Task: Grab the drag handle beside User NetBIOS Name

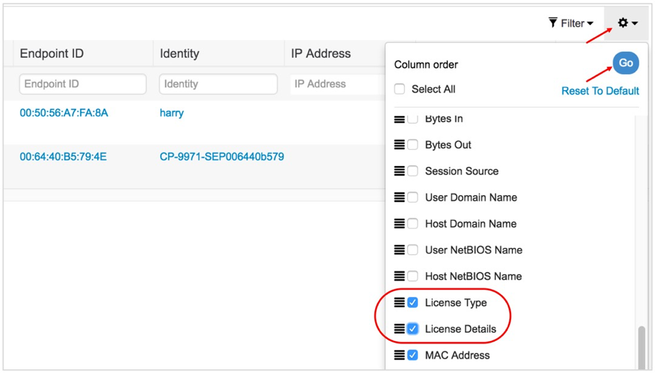Action: [399, 250]
